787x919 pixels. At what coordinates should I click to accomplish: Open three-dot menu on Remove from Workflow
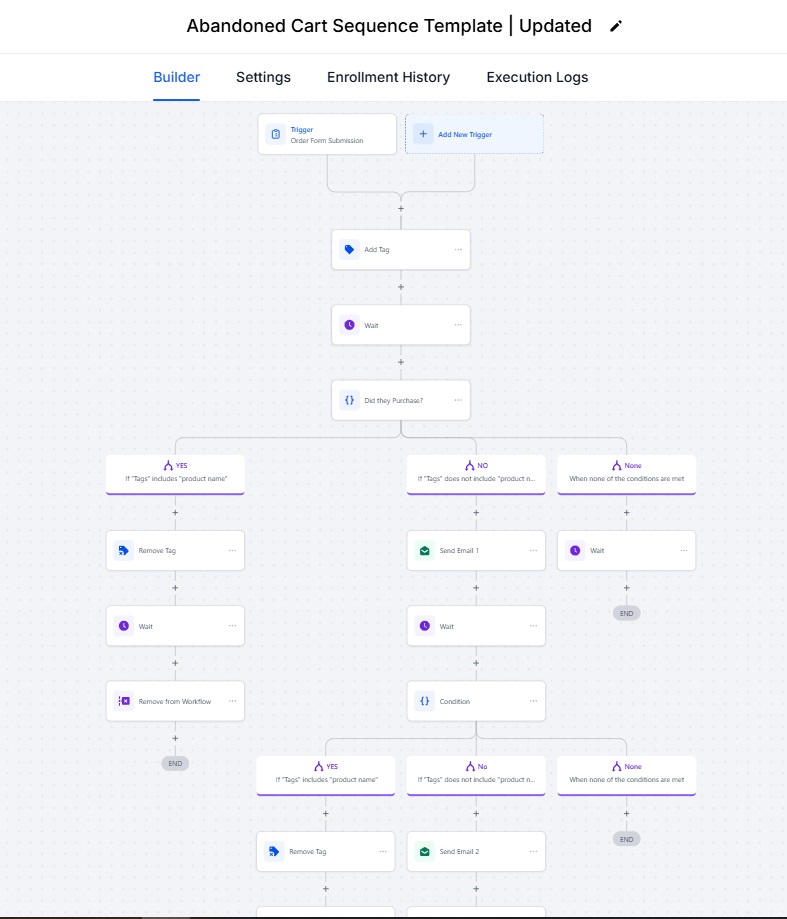coord(232,701)
